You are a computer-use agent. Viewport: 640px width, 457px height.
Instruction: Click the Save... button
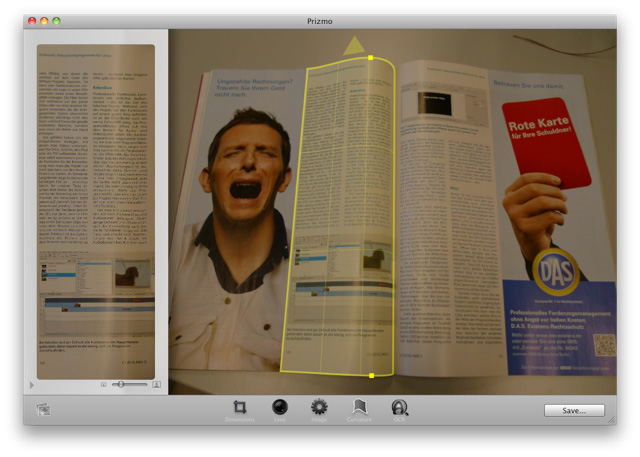[574, 410]
